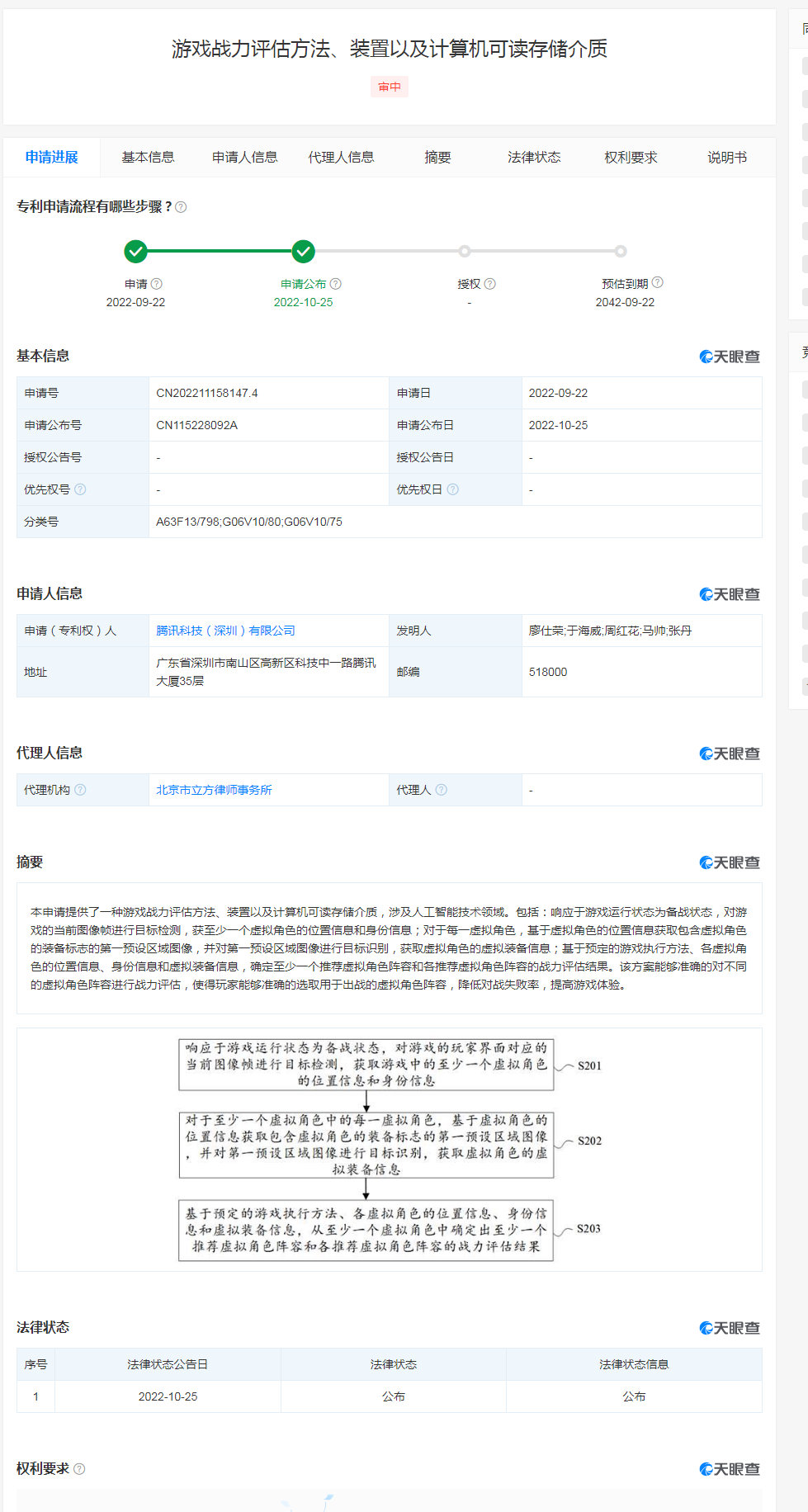Switch to the 基本信息 tab
The width and height of the screenshot is (808, 1512).
tap(148, 157)
